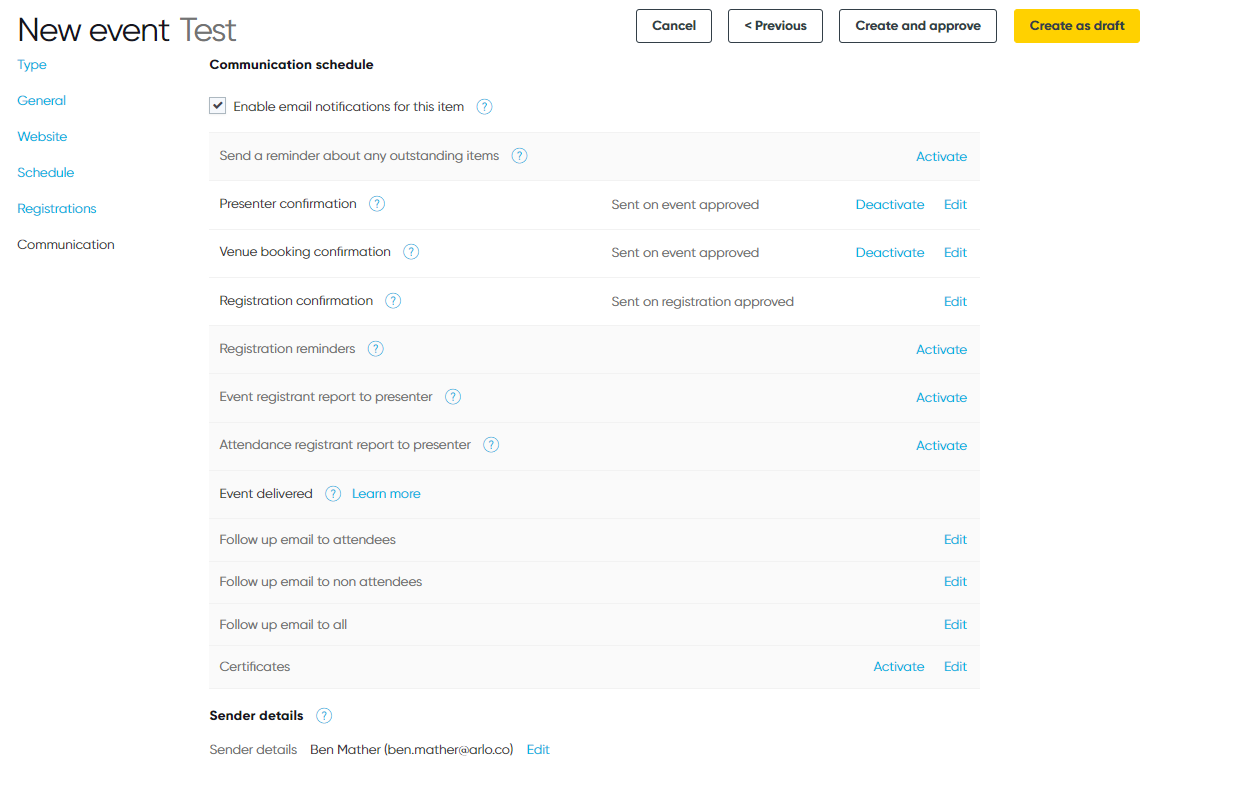Deactivate Presenter confirmation

tap(890, 205)
